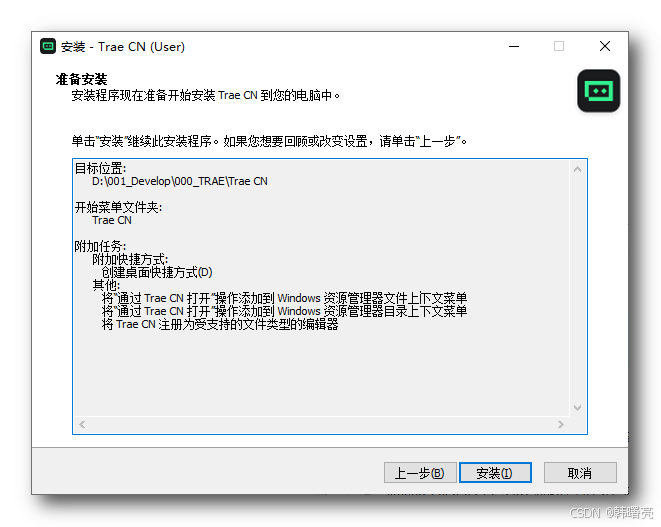
Task: Click the 附加快捷方式: line
Action: tap(130, 259)
